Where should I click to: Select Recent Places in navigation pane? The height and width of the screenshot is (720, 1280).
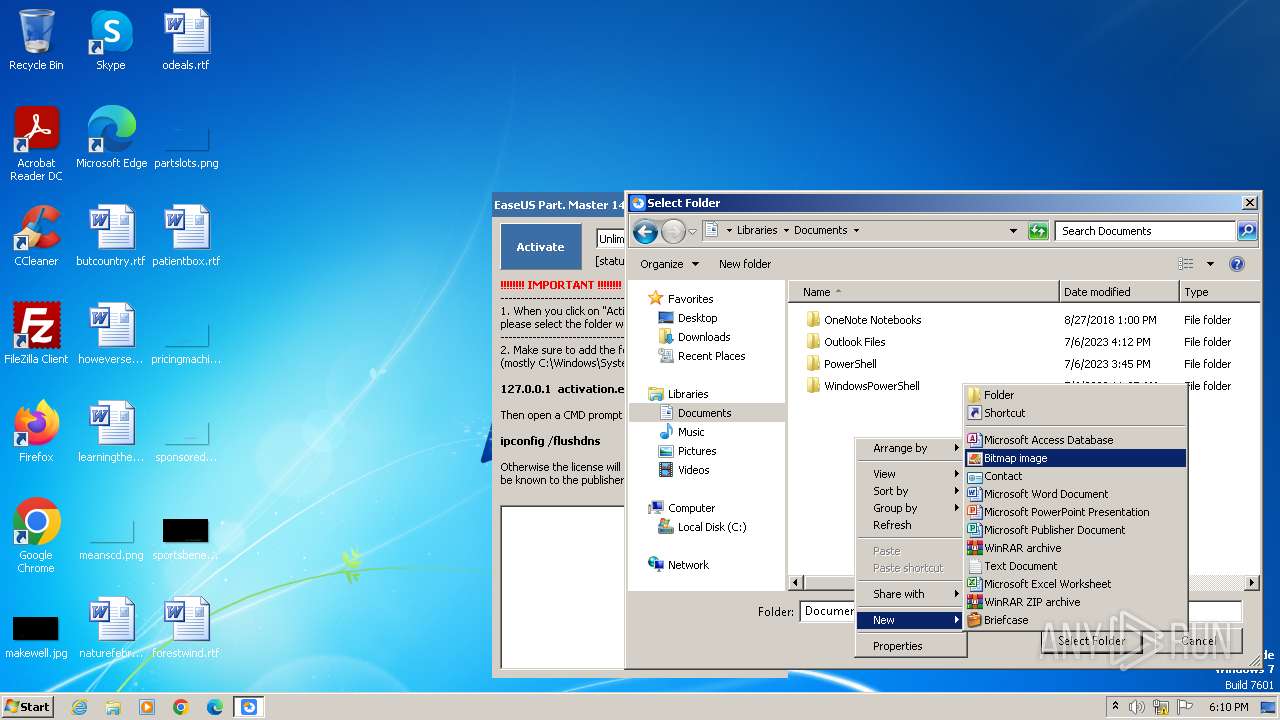711,356
